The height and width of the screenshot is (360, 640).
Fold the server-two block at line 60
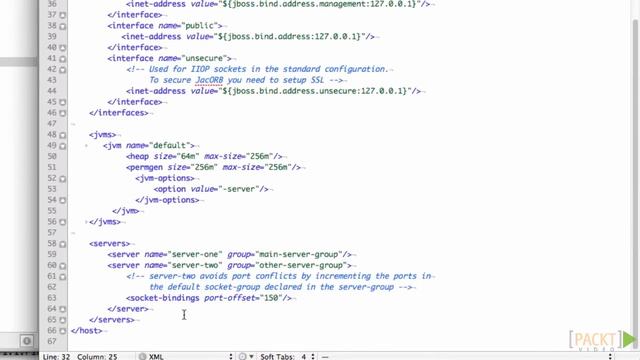click(x=62, y=266)
